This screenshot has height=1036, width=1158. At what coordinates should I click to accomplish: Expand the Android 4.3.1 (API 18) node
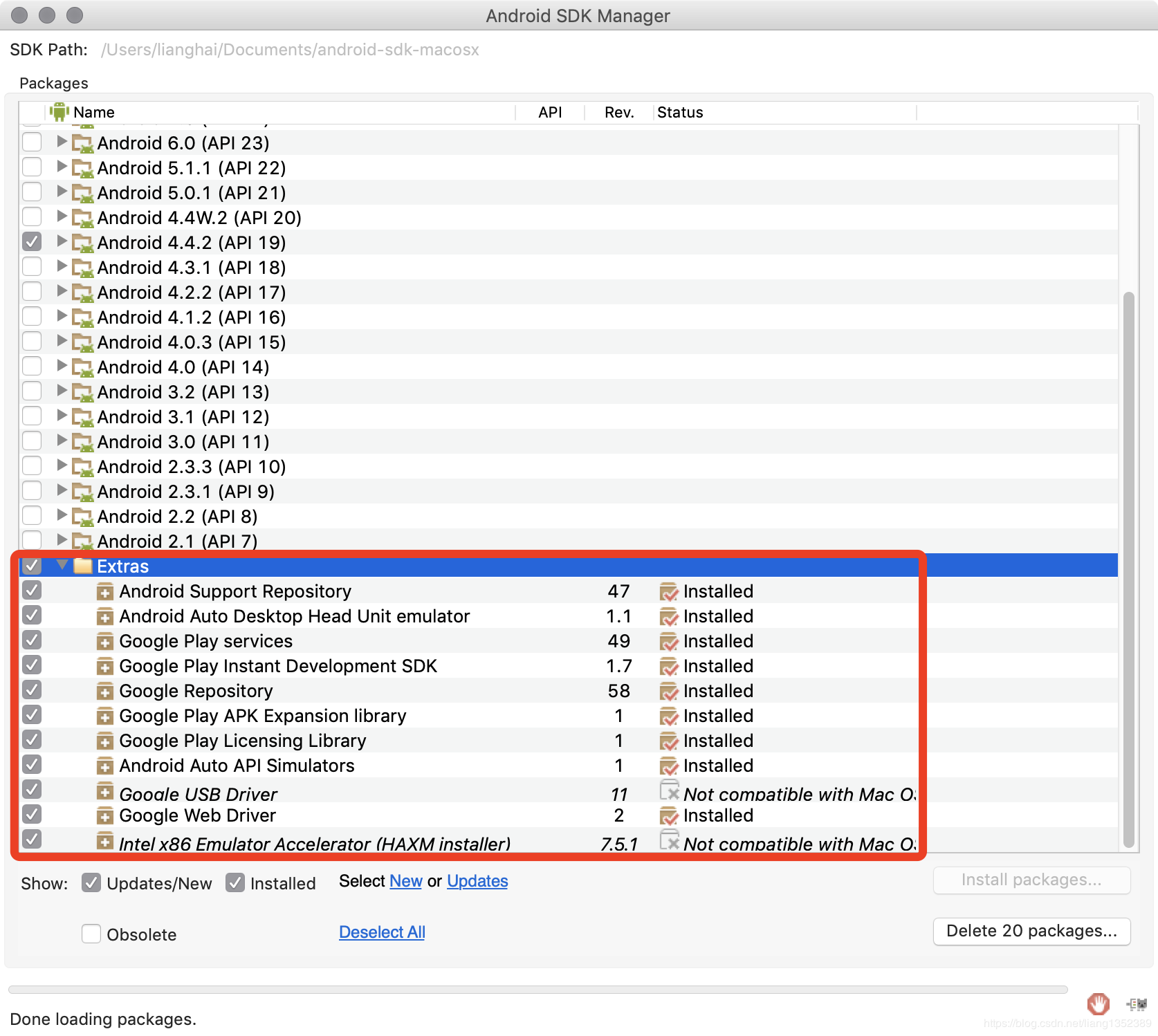point(62,266)
